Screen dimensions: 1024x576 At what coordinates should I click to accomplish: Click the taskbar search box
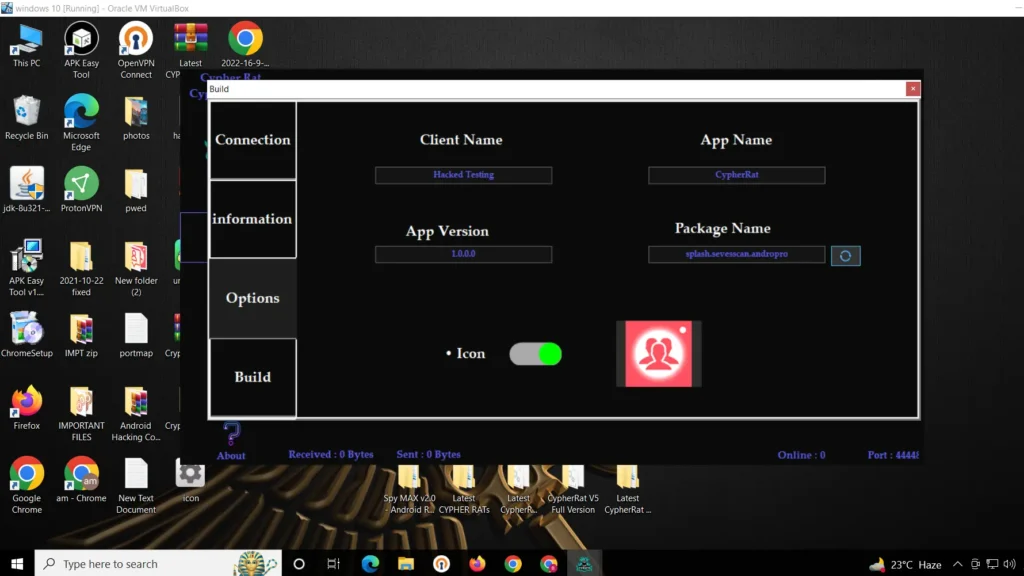(x=158, y=564)
